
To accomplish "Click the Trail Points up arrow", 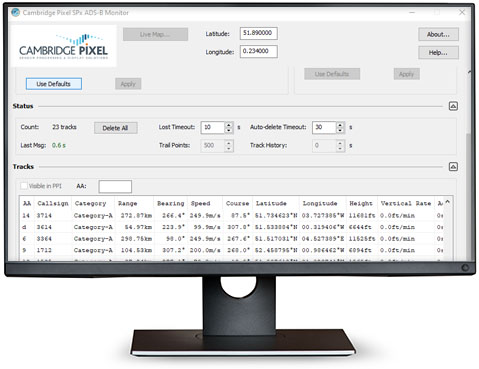I will (229, 143).
